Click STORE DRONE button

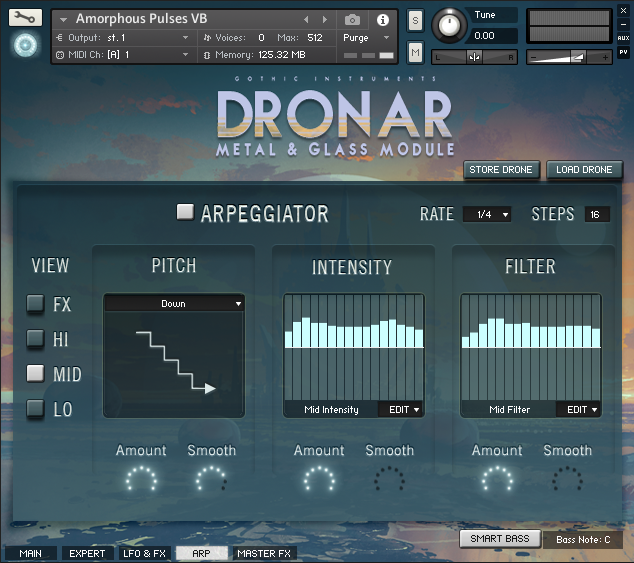click(501, 169)
